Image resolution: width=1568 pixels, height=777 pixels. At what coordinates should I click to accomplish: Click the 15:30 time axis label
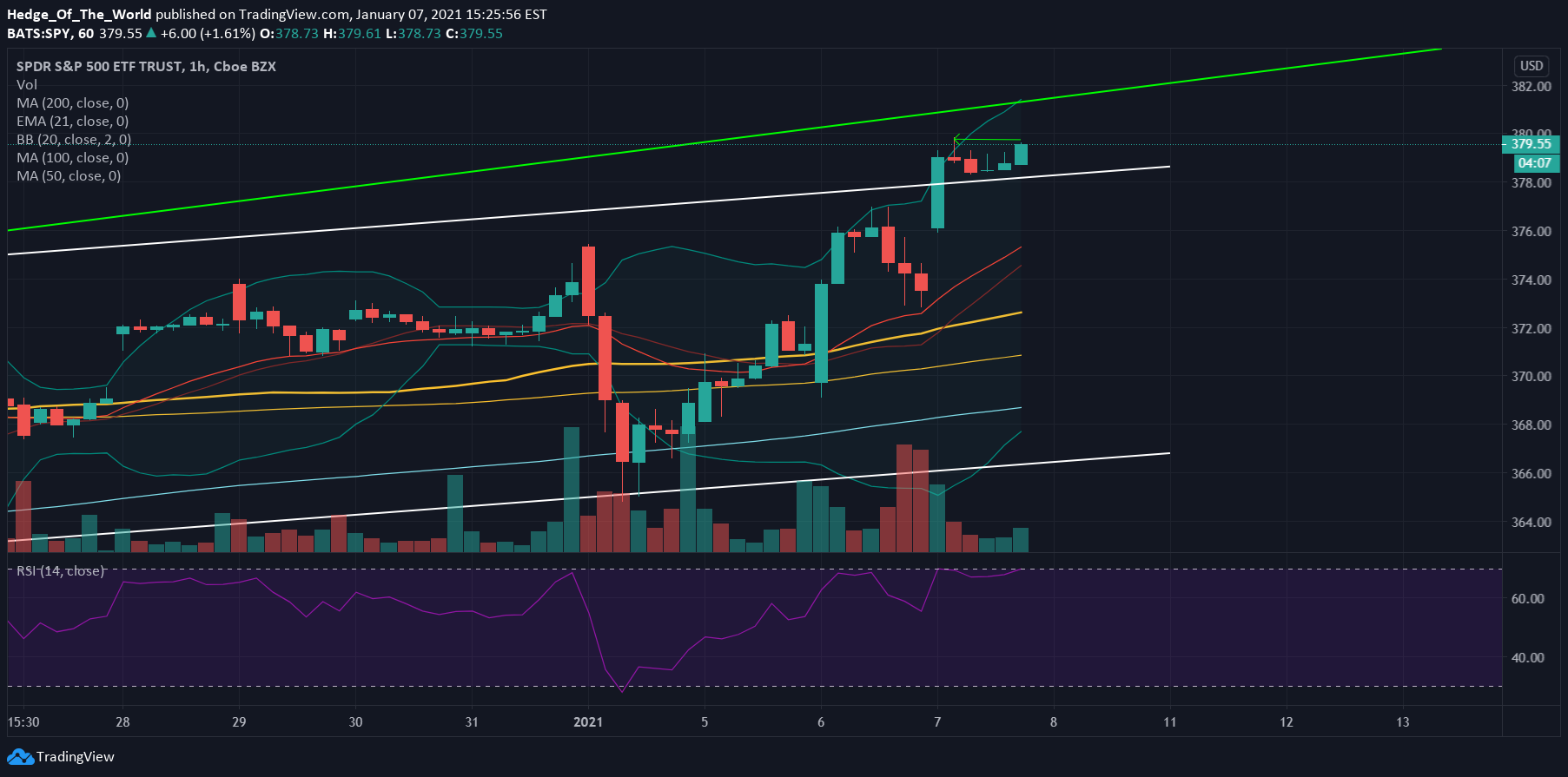23,722
